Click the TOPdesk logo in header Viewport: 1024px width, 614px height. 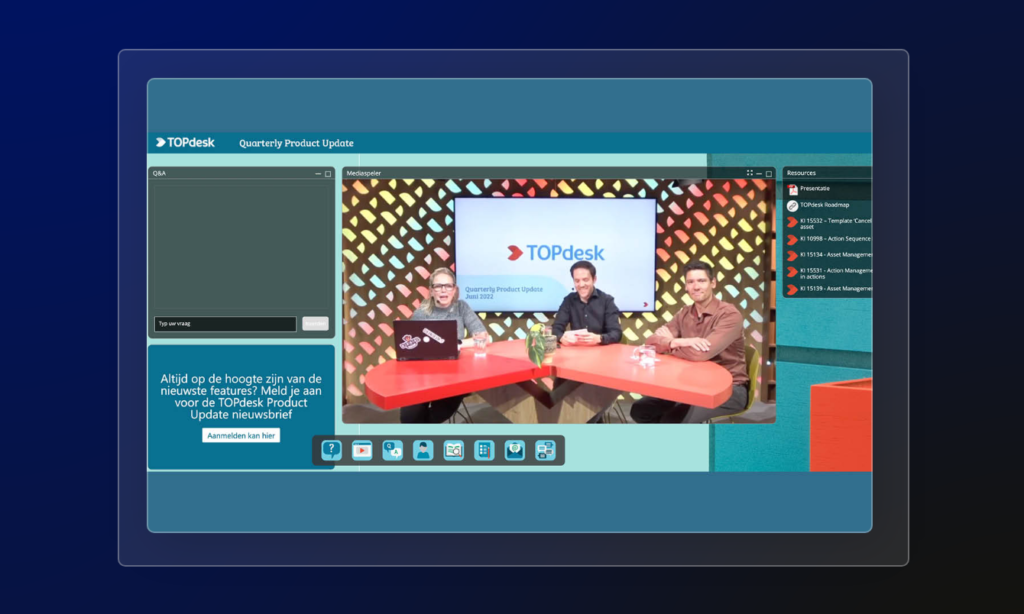185,142
